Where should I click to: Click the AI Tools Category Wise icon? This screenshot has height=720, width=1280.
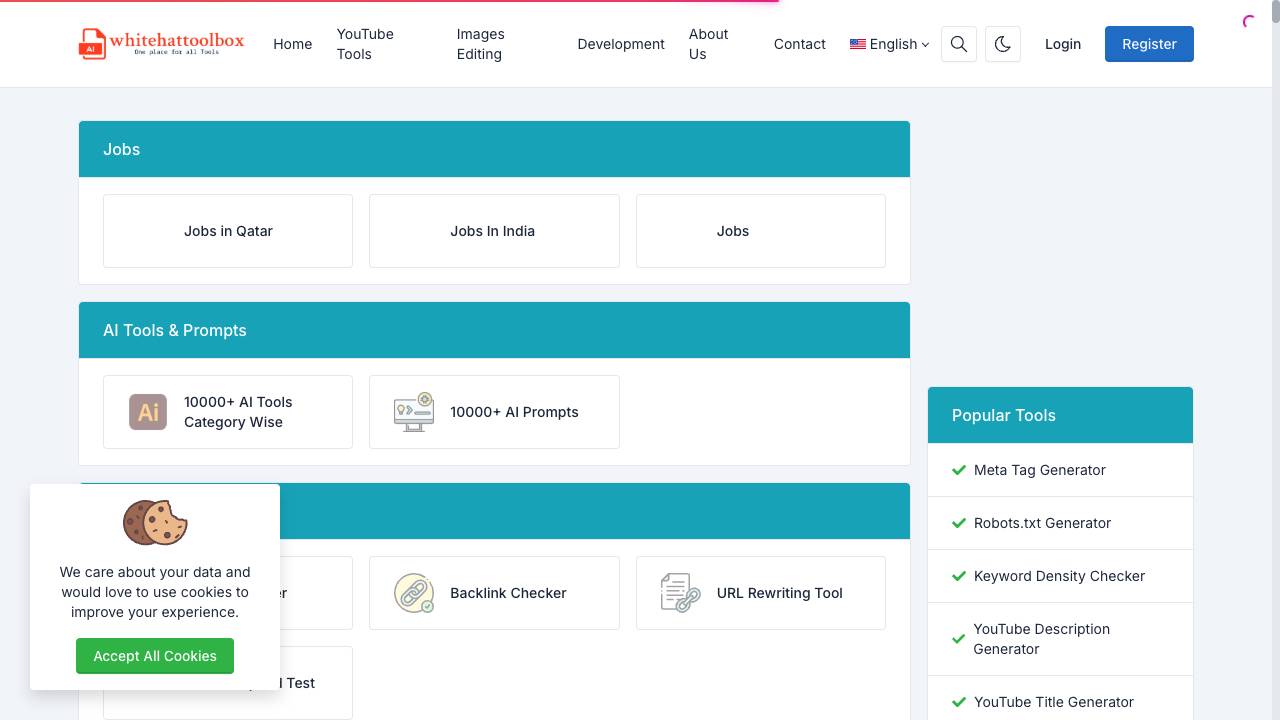[148, 412]
